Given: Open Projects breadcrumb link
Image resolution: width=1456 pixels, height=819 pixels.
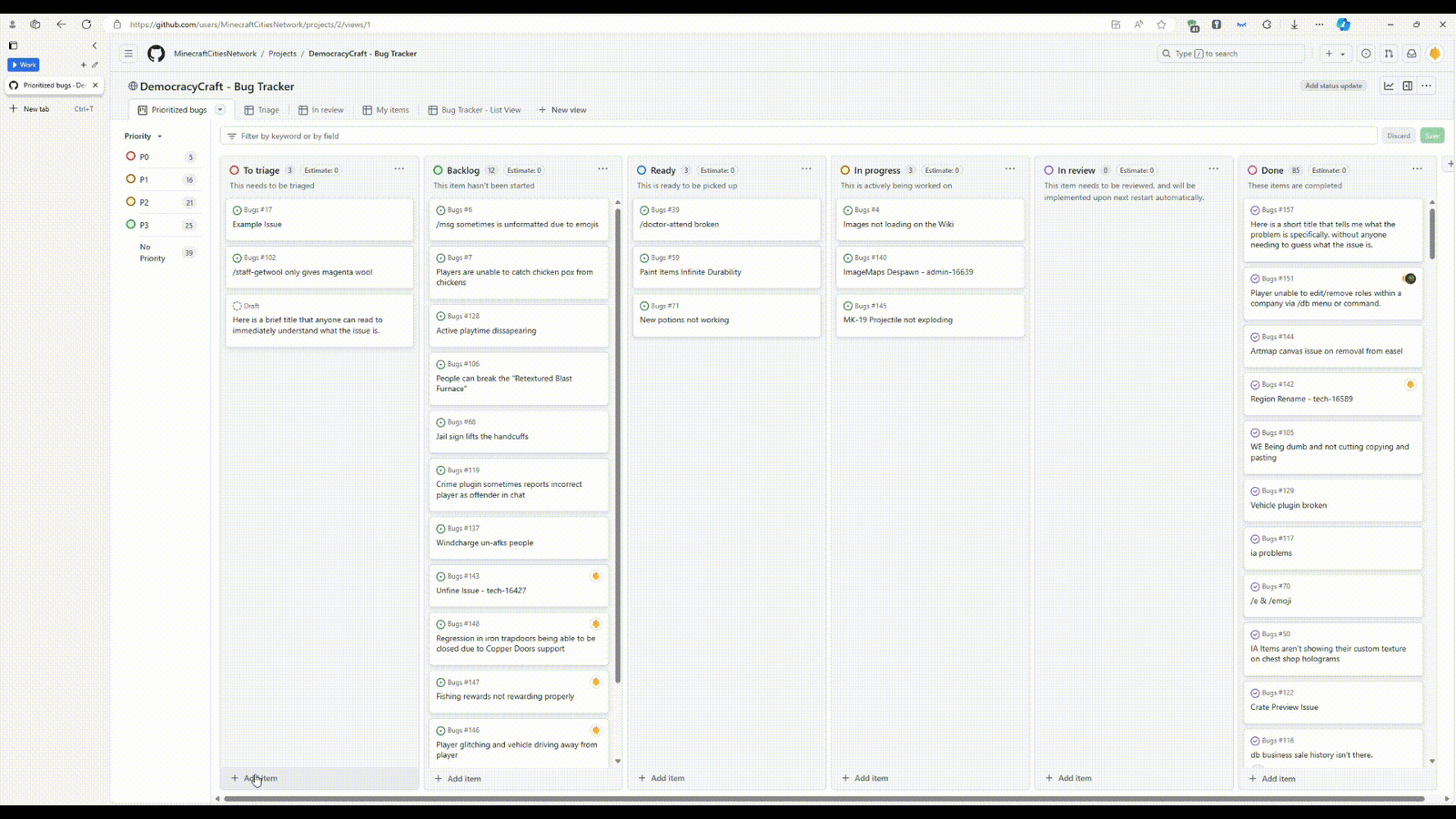Looking at the screenshot, I should (x=282, y=54).
